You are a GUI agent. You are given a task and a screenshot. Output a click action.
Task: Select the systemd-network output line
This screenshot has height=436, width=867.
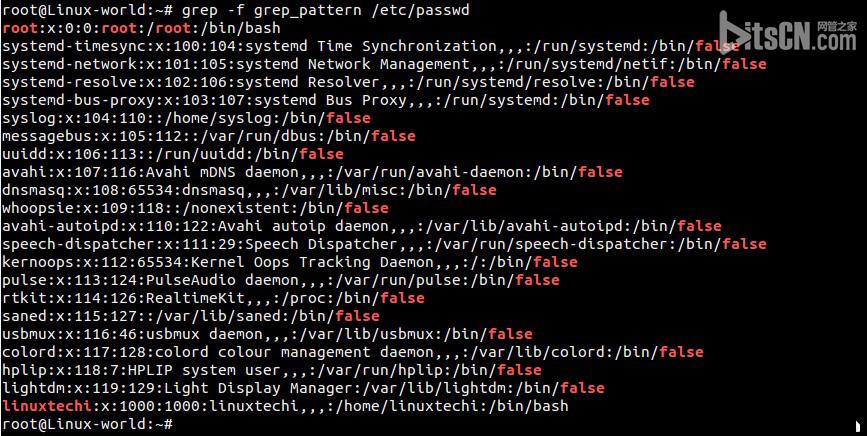click(384, 64)
